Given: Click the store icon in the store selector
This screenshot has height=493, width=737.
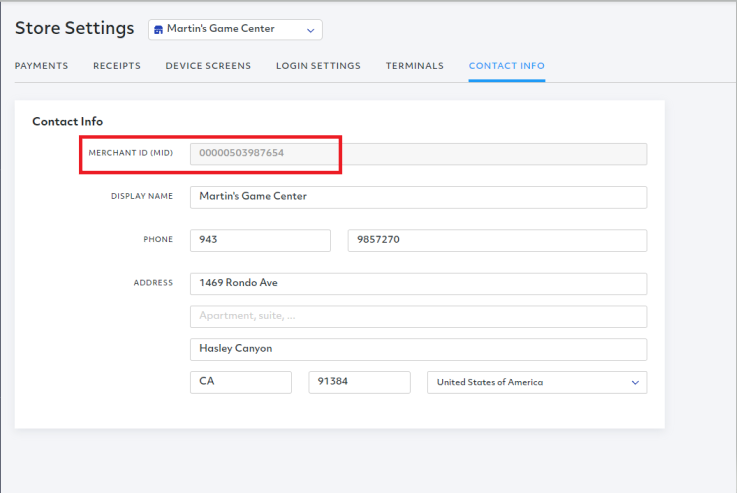Looking at the screenshot, I should click(159, 30).
